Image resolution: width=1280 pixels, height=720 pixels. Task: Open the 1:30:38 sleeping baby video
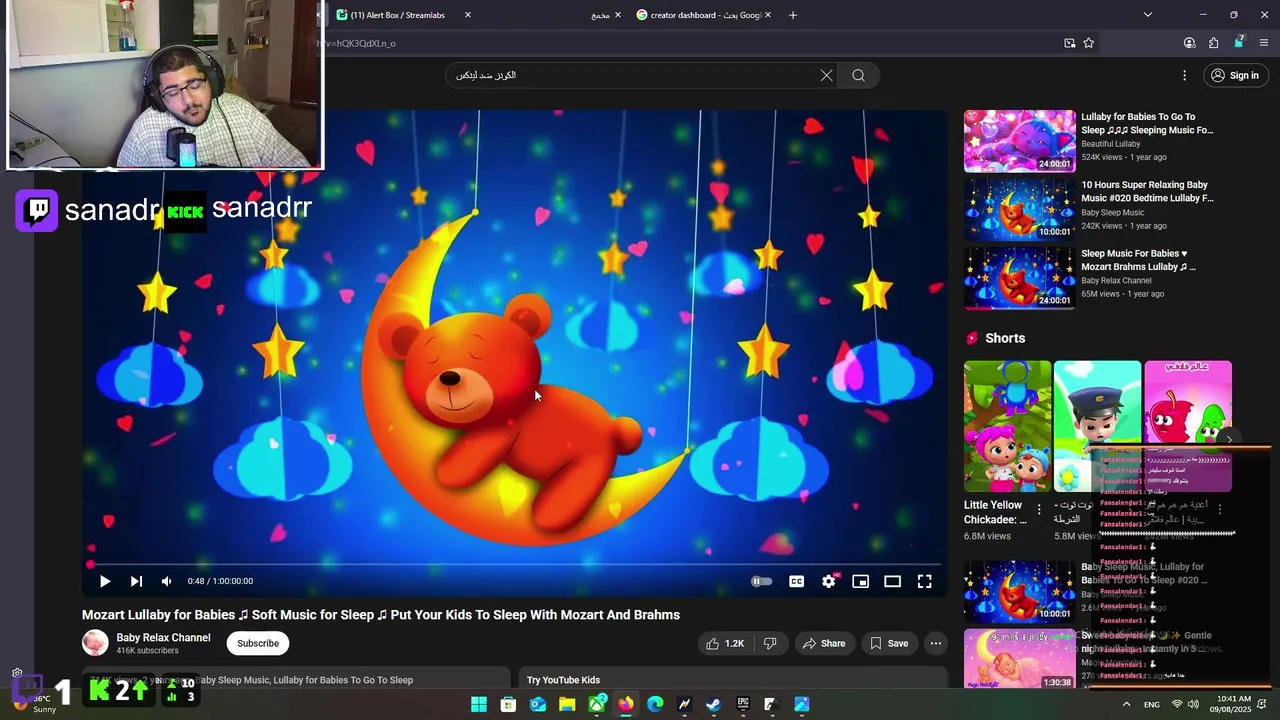pyautogui.click(x=1019, y=659)
